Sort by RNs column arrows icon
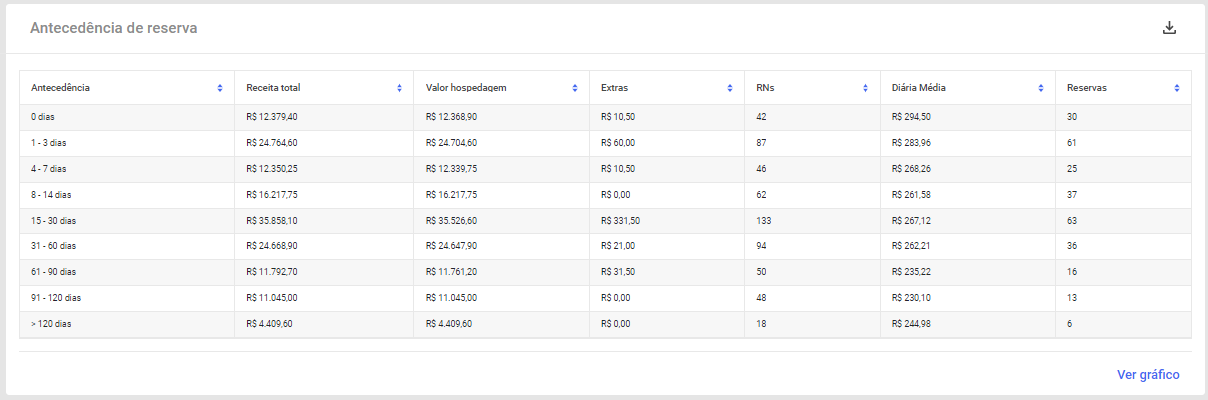 (866, 88)
